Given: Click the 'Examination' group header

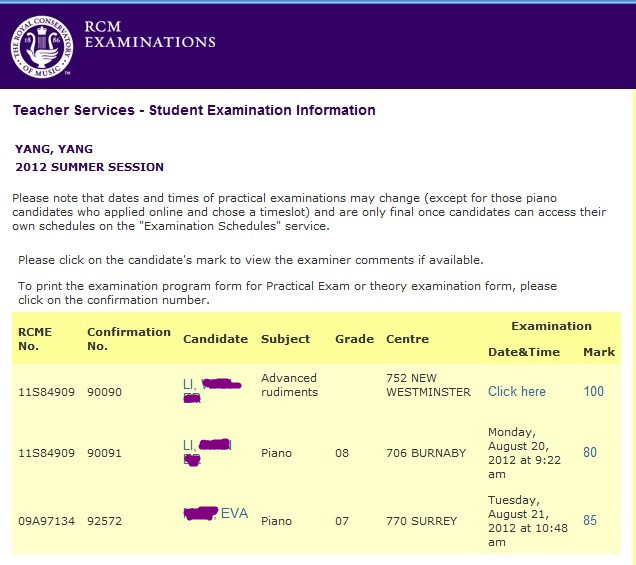Looking at the screenshot, I should (x=551, y=326).
